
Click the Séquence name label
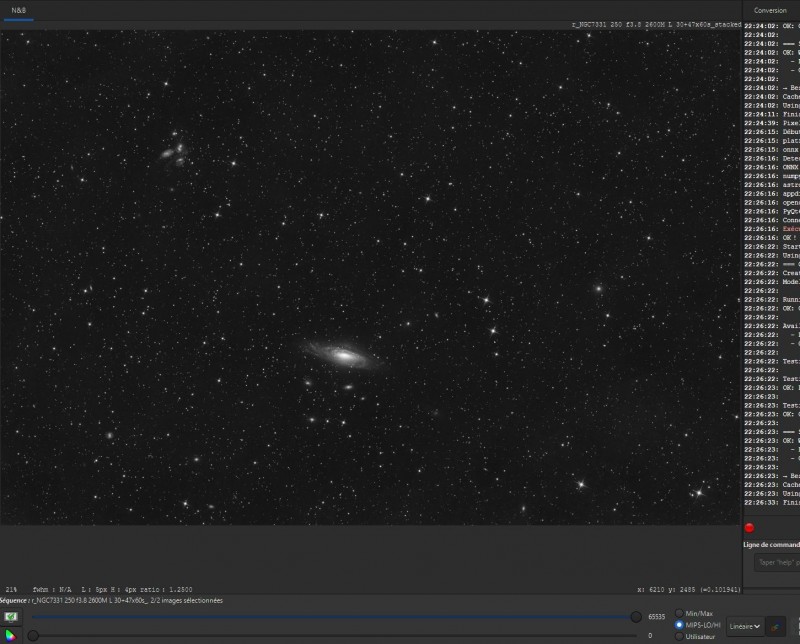click(x=111, y=601)
